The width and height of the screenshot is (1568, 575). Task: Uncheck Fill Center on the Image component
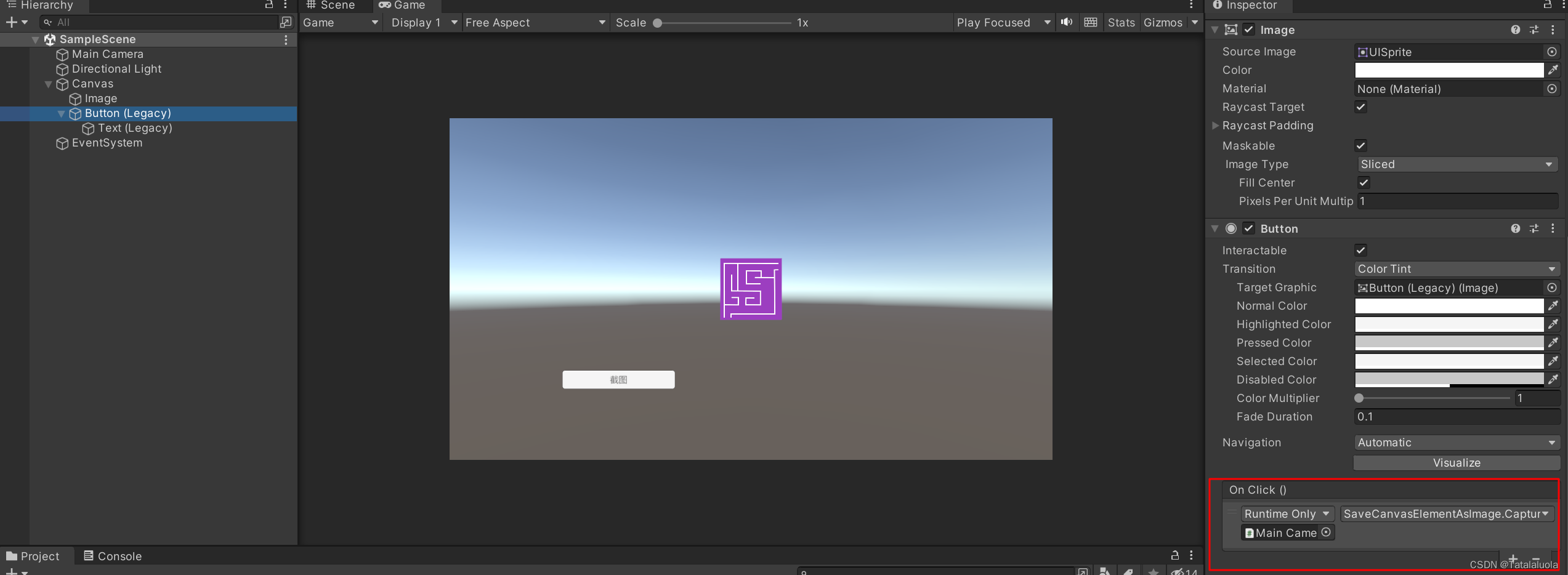[x=1364, y=182]
